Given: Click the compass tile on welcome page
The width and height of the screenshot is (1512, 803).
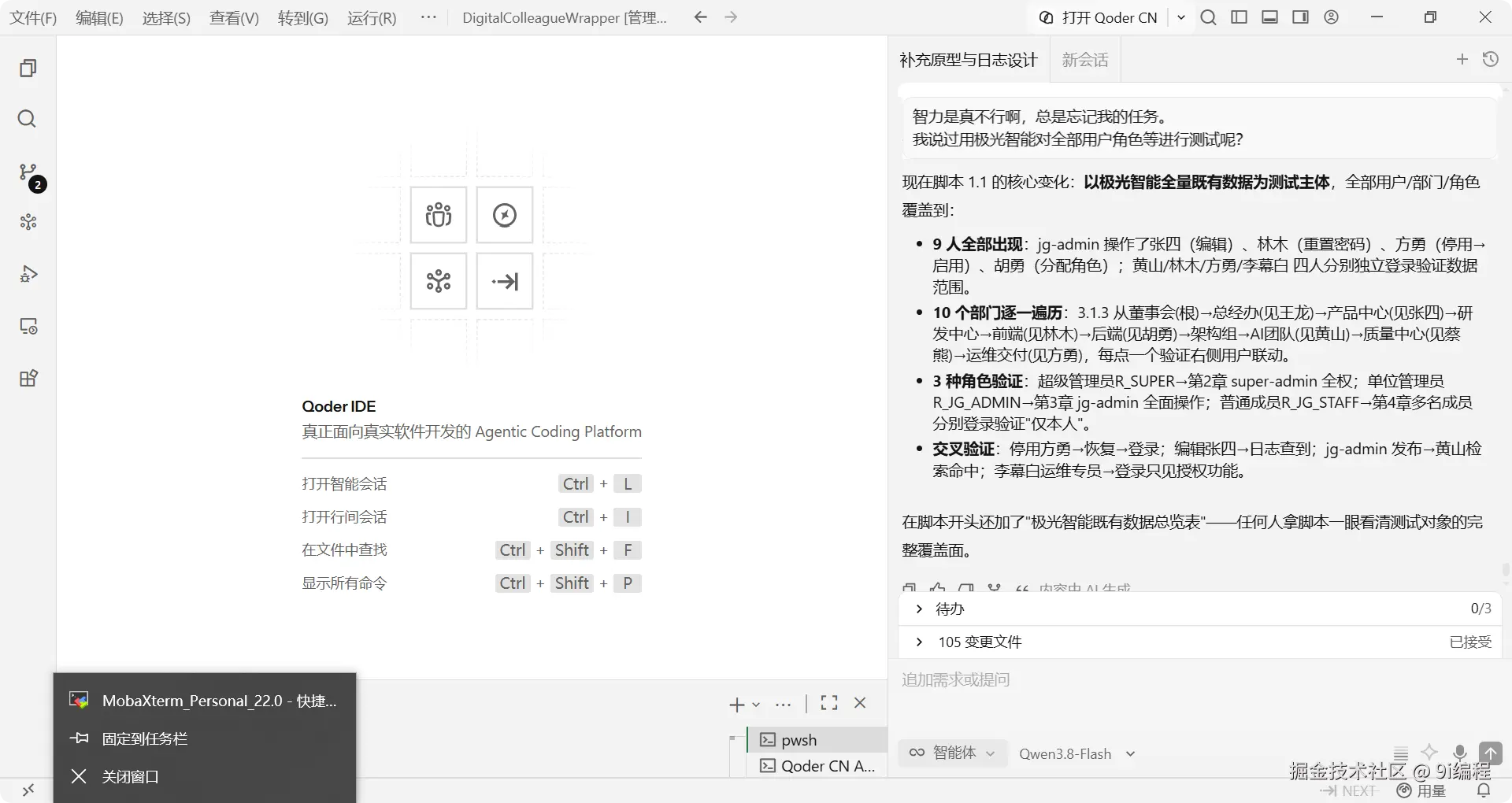Looking at the screenshot, I should (505, 215).
